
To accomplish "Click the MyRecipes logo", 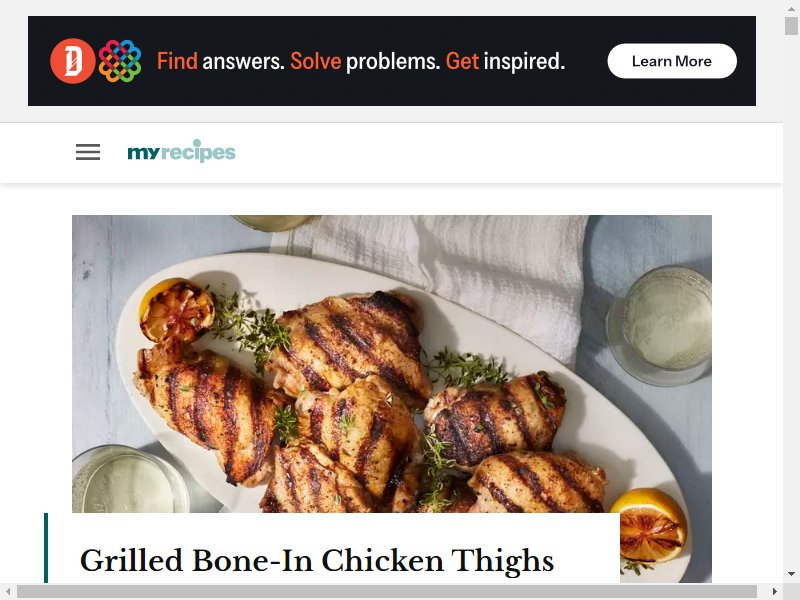I will [x=181, y=151].
